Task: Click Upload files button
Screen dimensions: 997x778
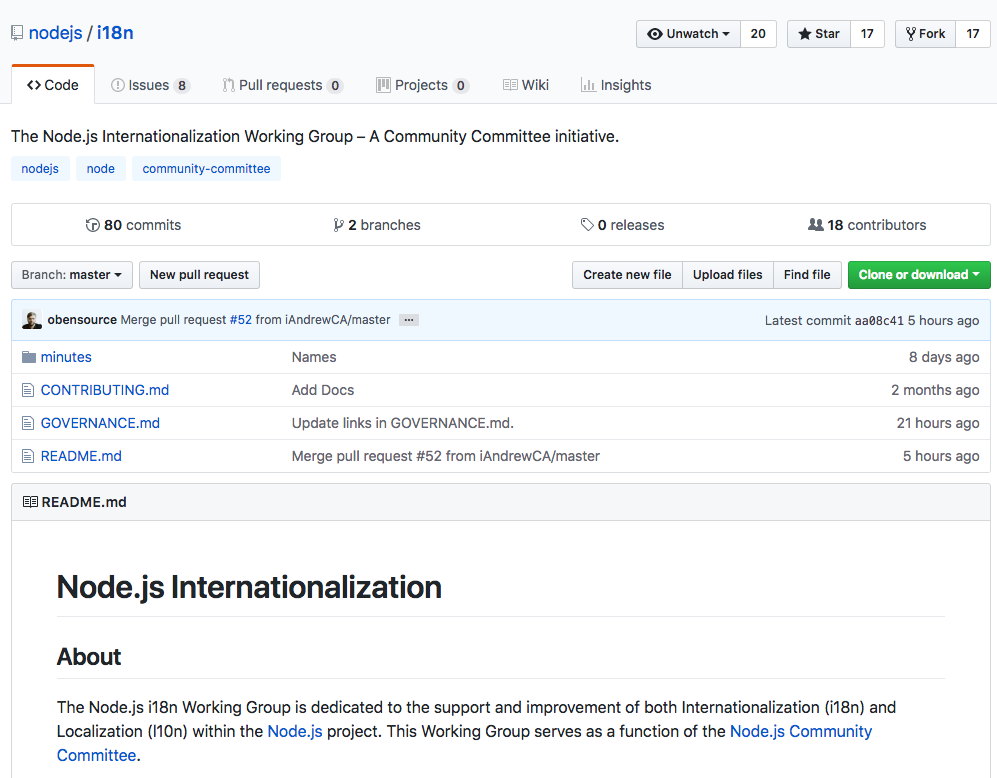Action: (727, 275)
